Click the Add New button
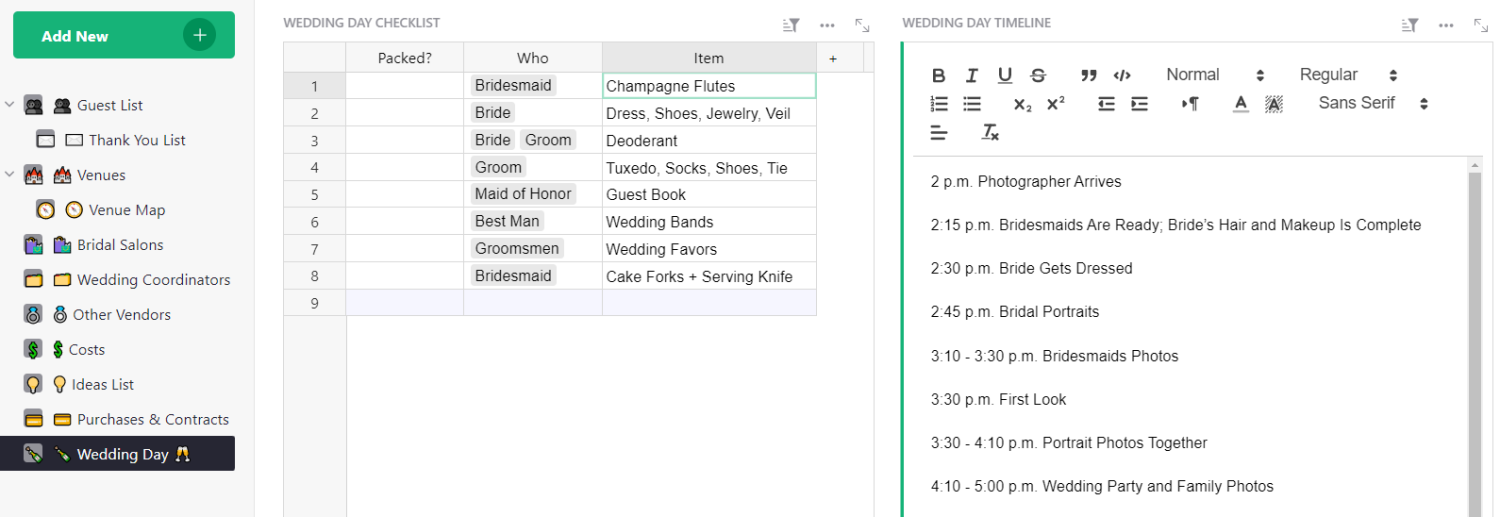The image size is (1500, 517). 124,35
